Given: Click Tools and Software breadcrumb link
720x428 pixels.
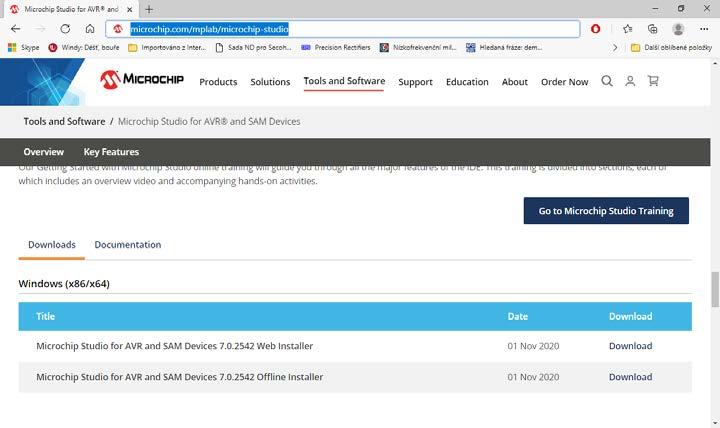Looking at the screenshot, I should [64, 121].
